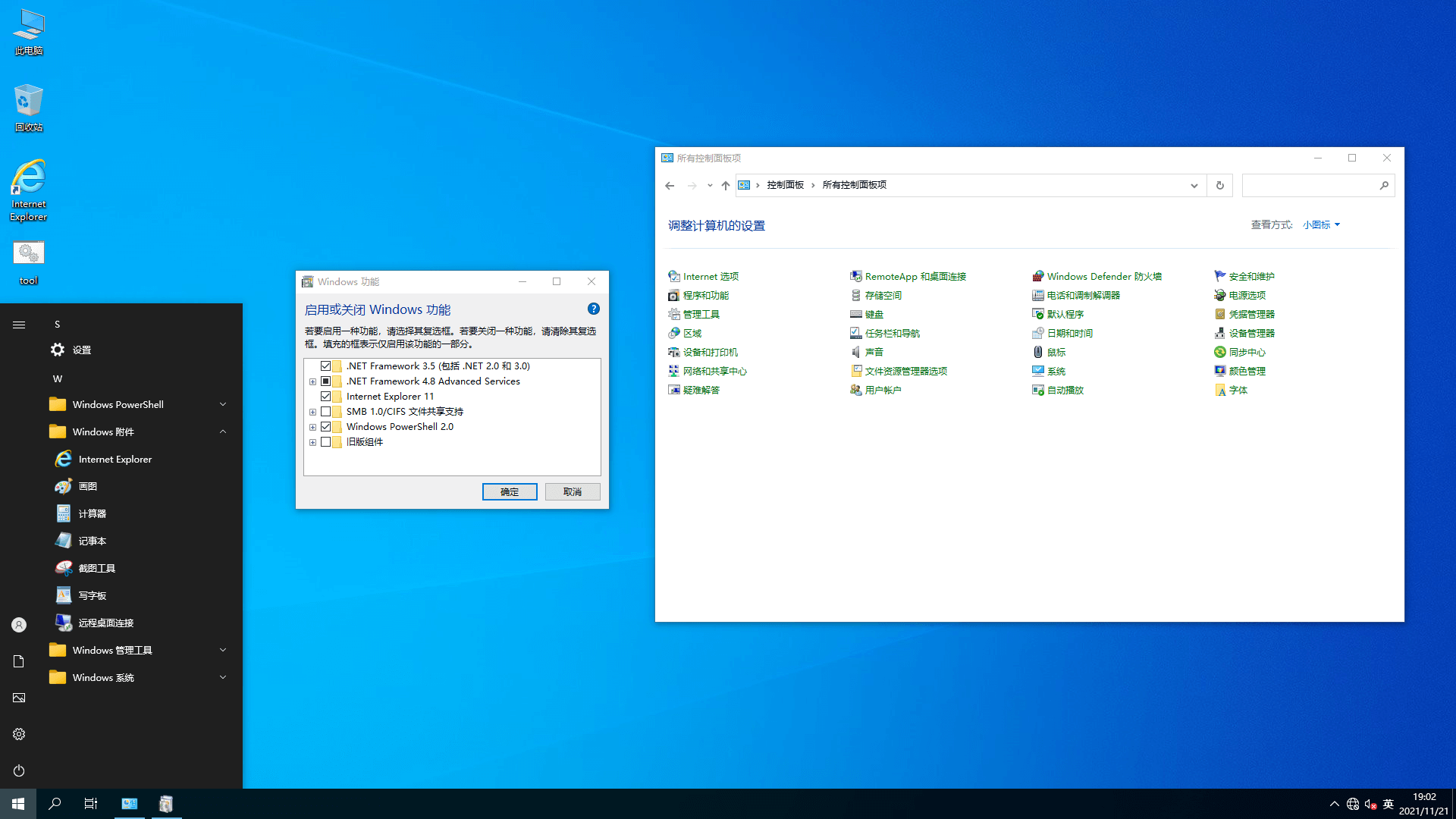Click the 取消 button
Image resolution: width=1456 pixels, height=819 pixels.
(573, 492)
